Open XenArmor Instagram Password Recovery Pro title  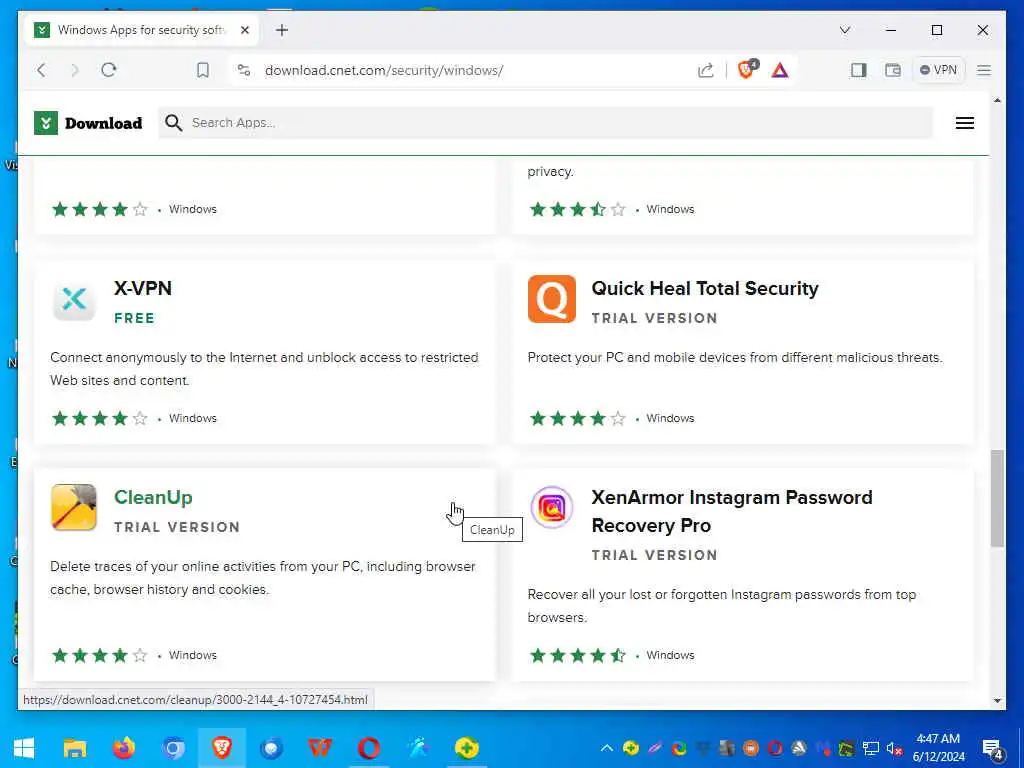[x=731, y=511]
